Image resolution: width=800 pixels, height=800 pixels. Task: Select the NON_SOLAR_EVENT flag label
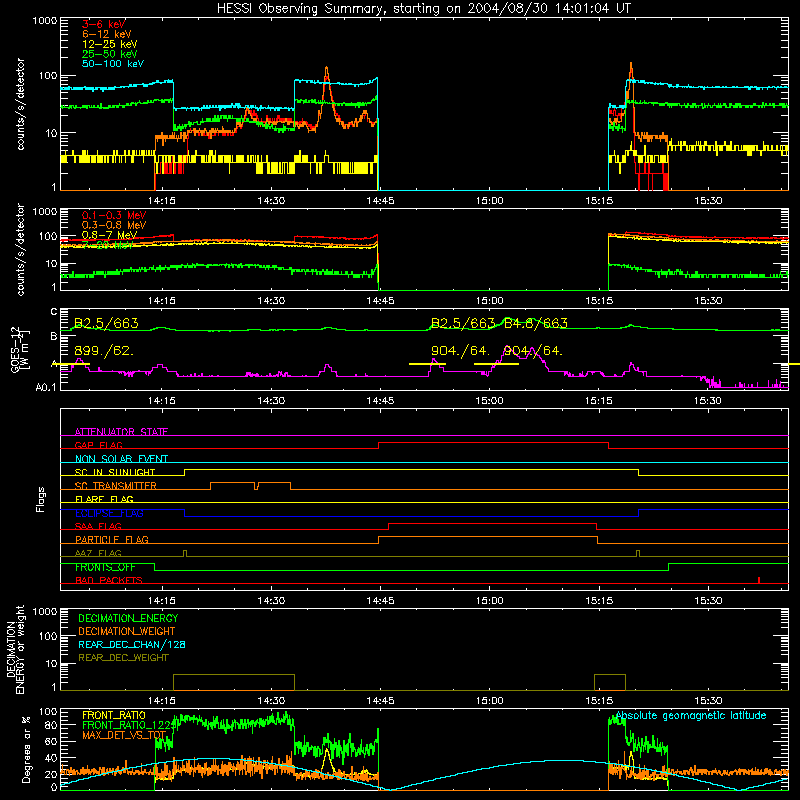(121, 459)
